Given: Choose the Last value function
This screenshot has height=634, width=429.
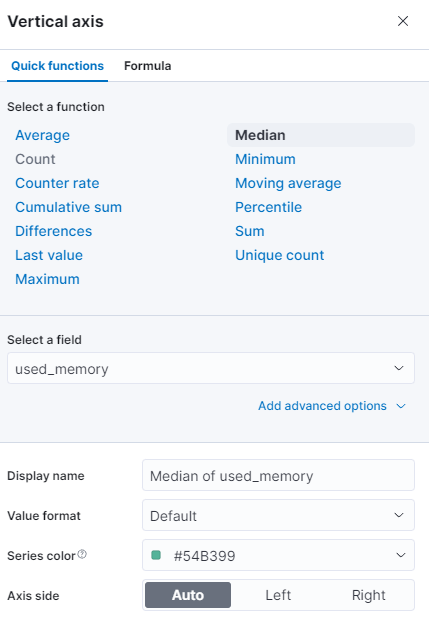Looking at the screenshot, I should 49,255.
